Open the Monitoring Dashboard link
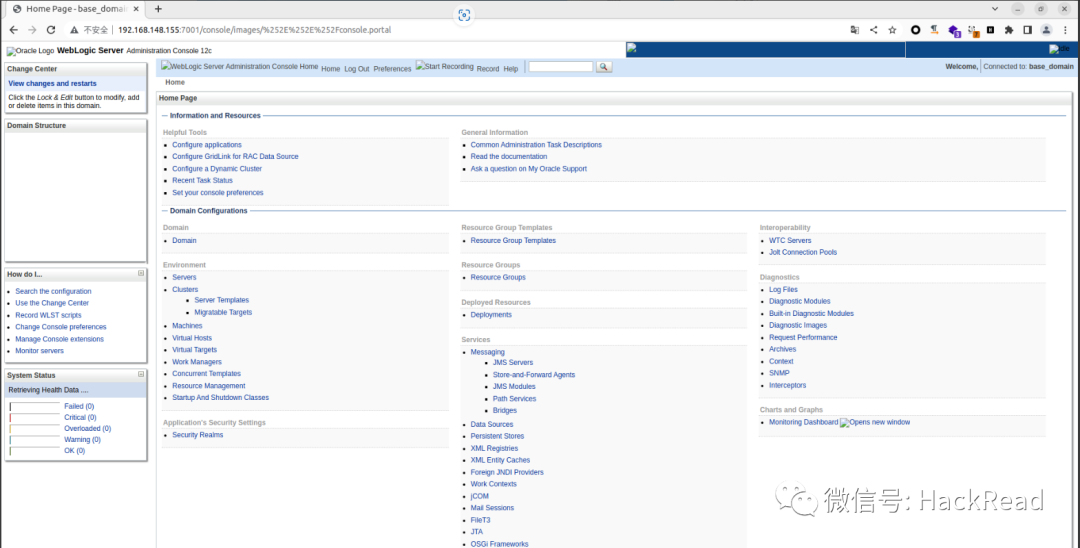The height and width of the screenshot is (548, 1080). coord(803,422)
